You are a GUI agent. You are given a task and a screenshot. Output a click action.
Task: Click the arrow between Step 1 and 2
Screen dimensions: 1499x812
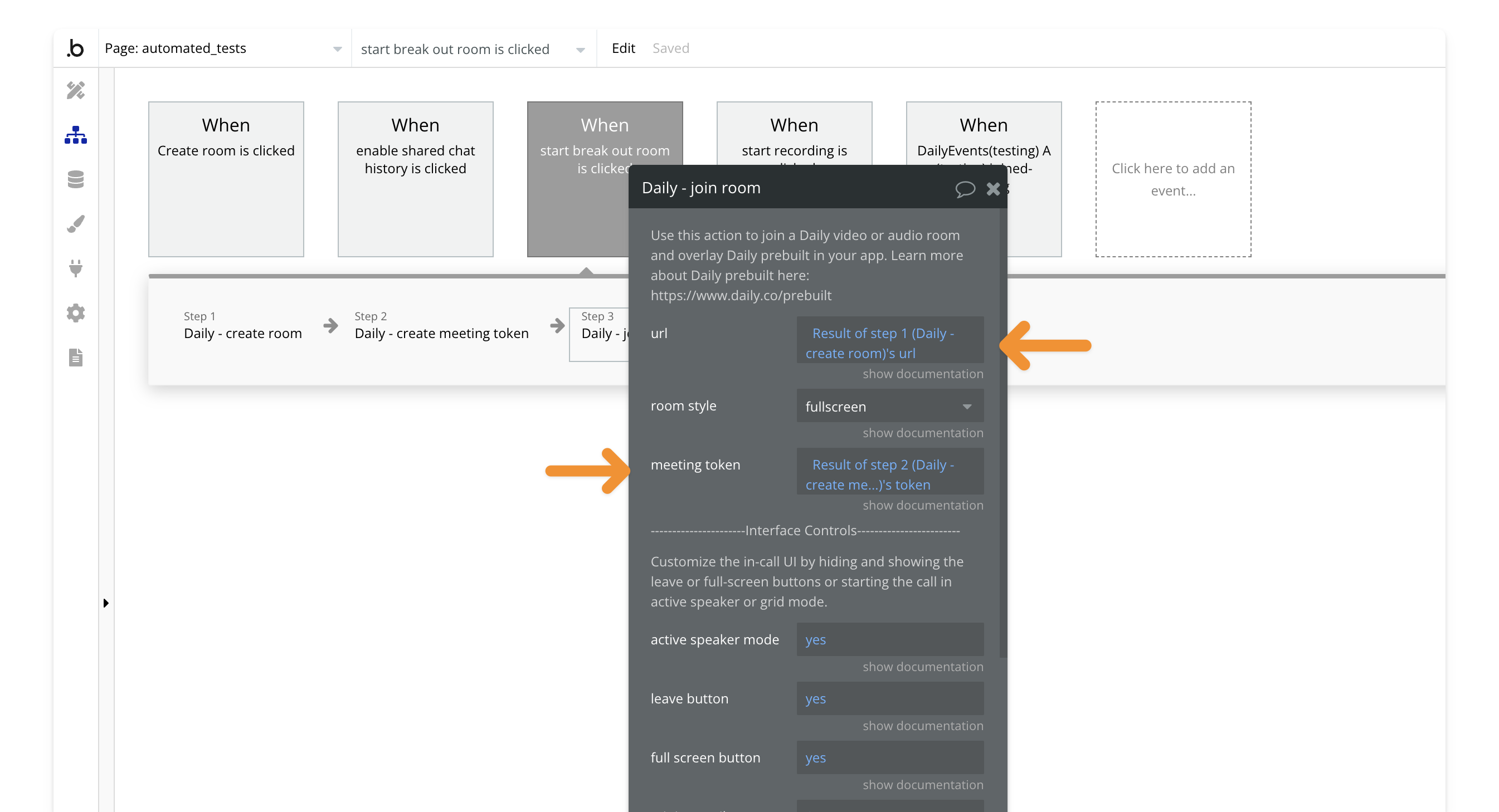(330, 325)
